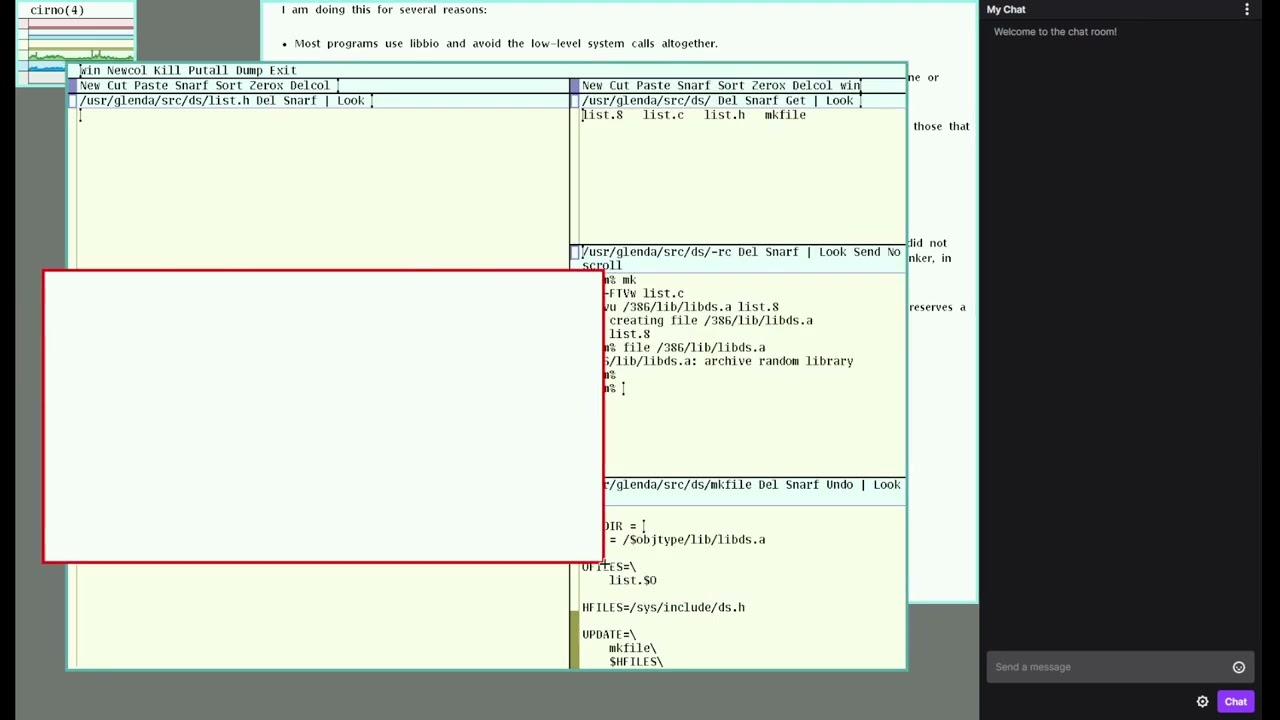Click Look in the mkfile window tag
Viewport: 1280px width, 720px height.
[x=887, y=485]
